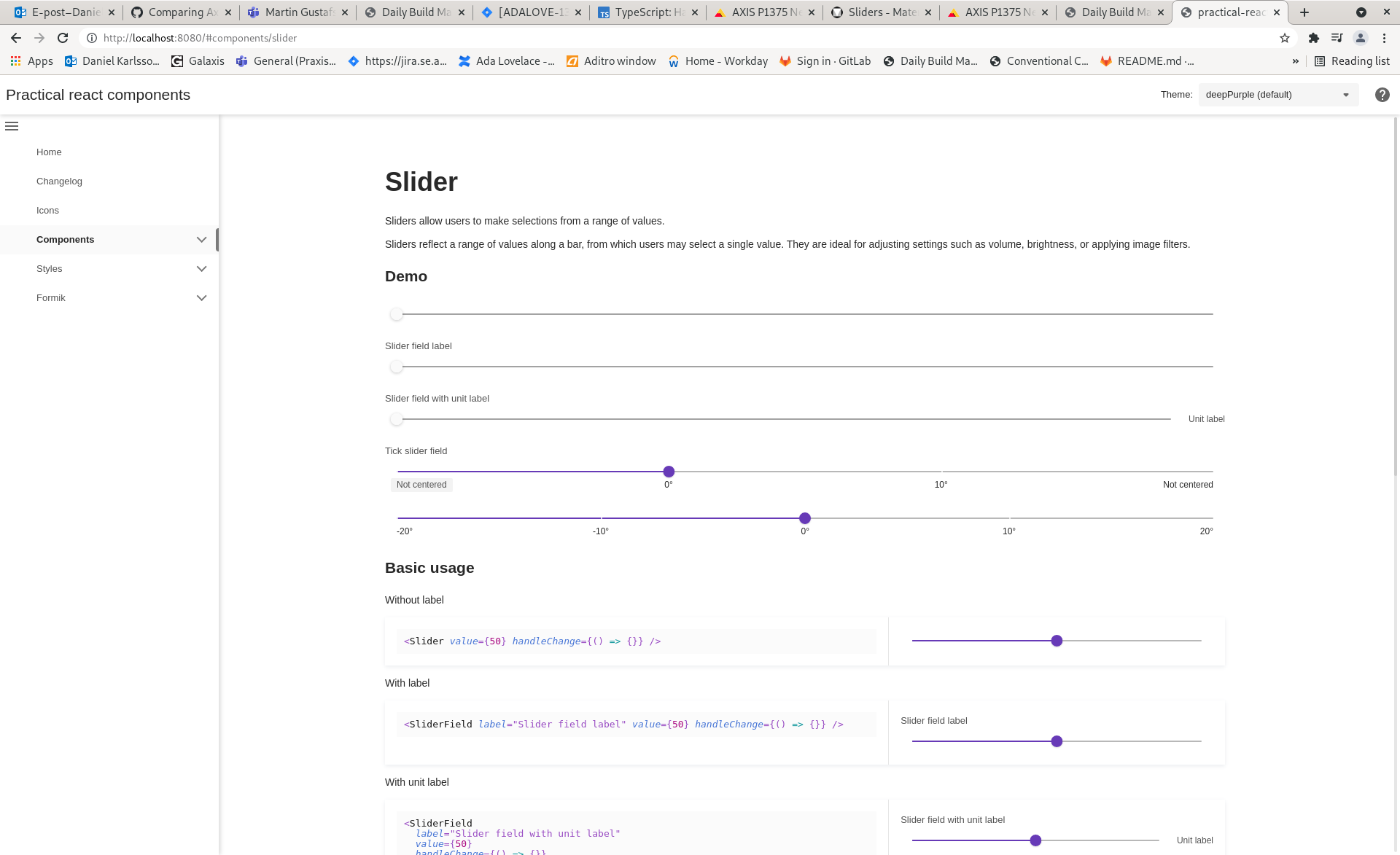Switch to the TypeScript browser tab
The image size is (1400, 855).
coord(646,12)
